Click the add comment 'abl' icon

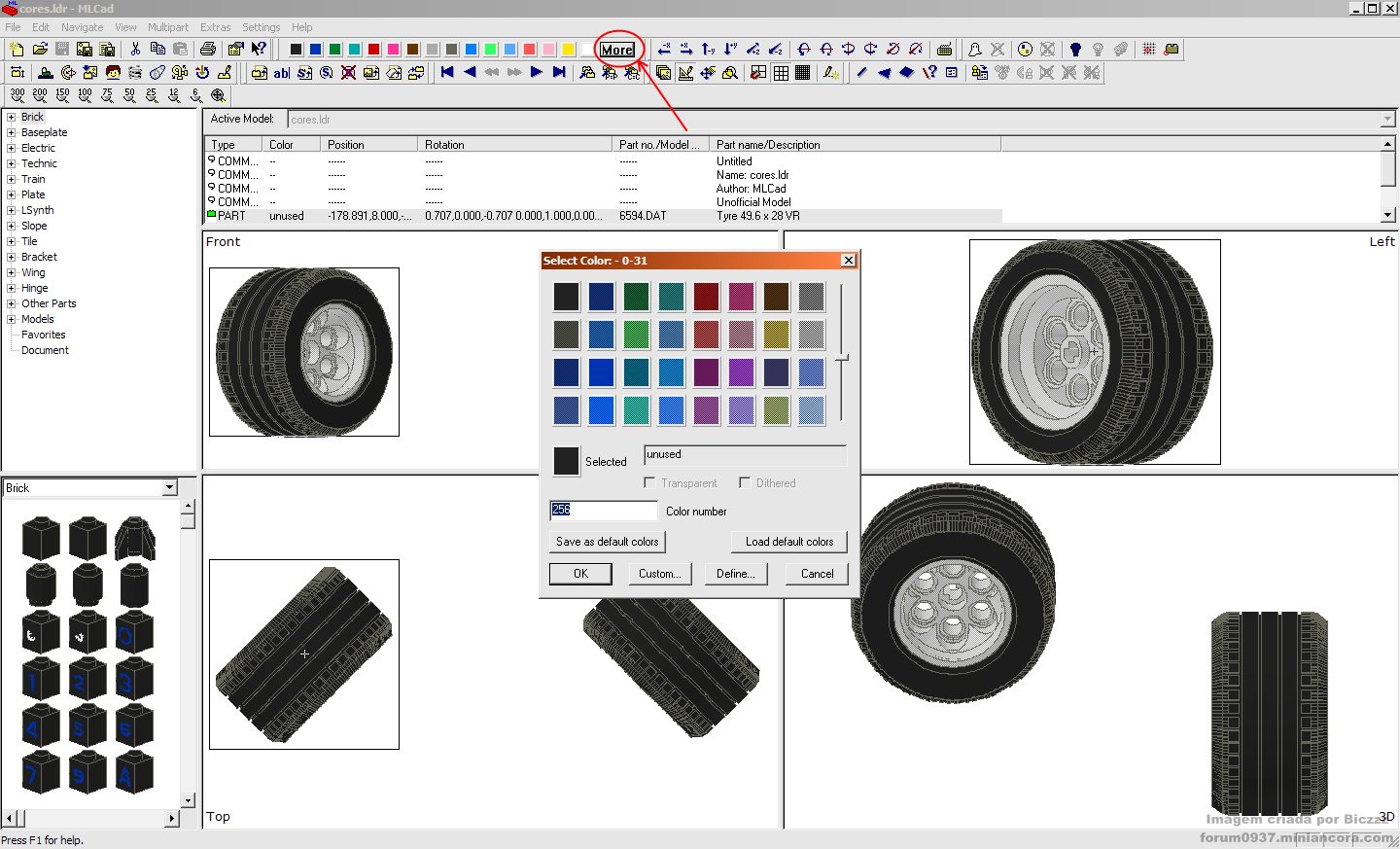pyautogui.click(x=282, y=72)
